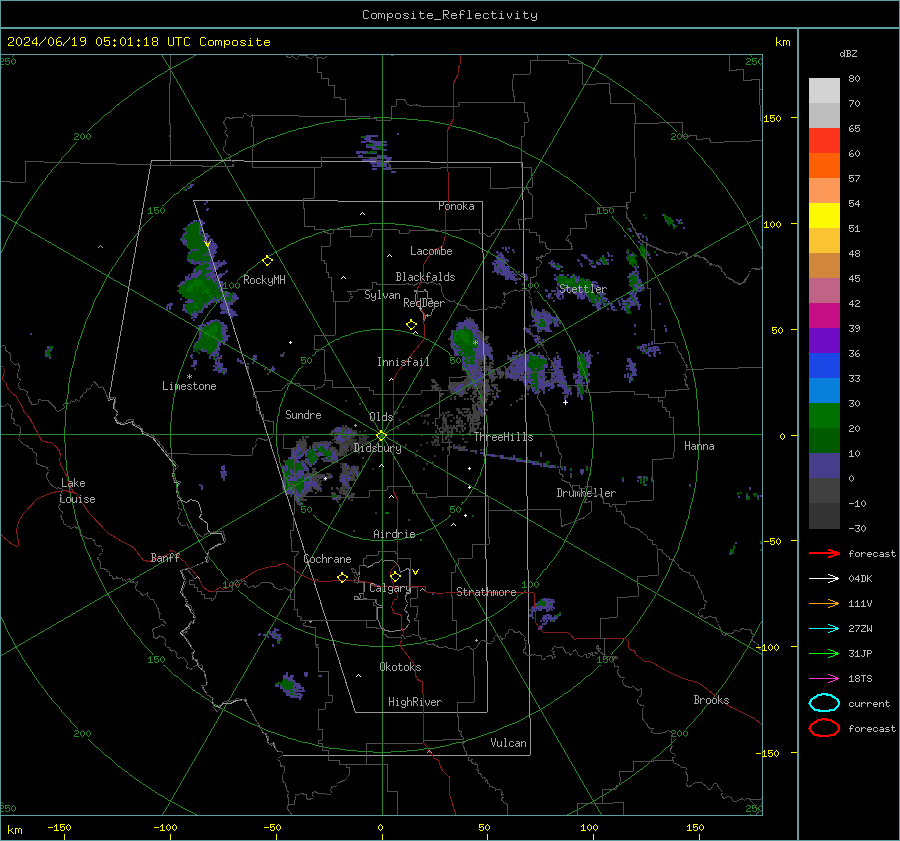Select the 20 dBZ green color swatch
This screenshot has width=900, height=841.
pos(824,416)
